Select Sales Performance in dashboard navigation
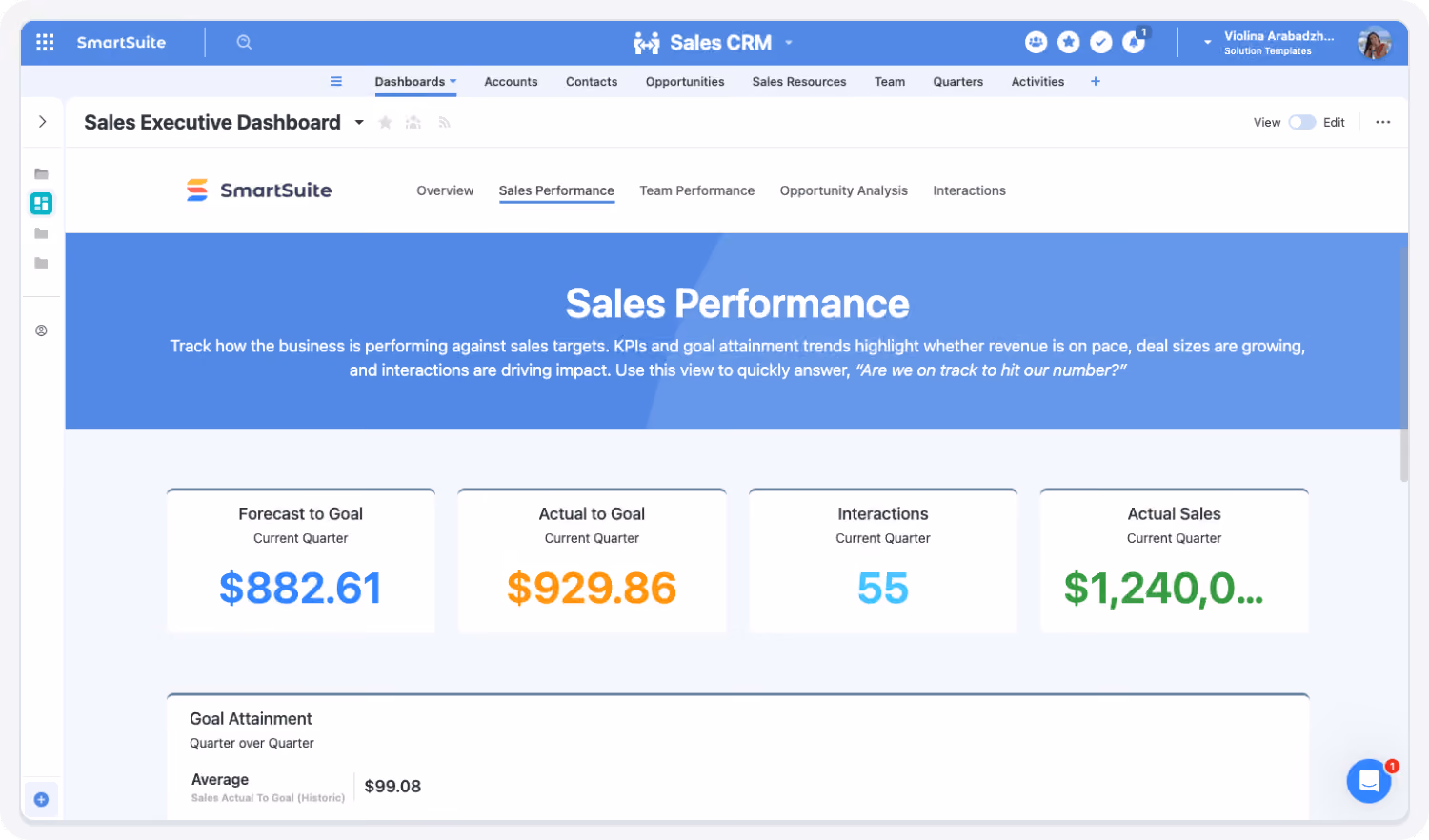 pos(556,190)
